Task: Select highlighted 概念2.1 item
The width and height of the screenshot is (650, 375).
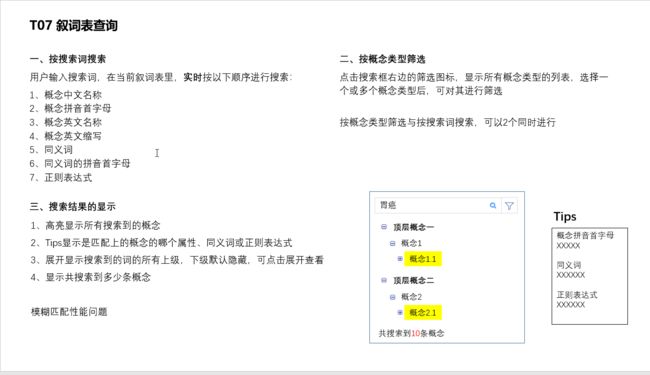Action: coord(422,313)
